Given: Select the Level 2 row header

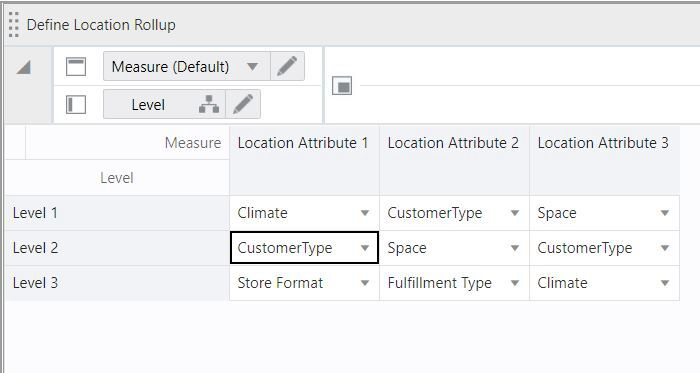Looking at the screenshot, I should click(x=117, y=248).
